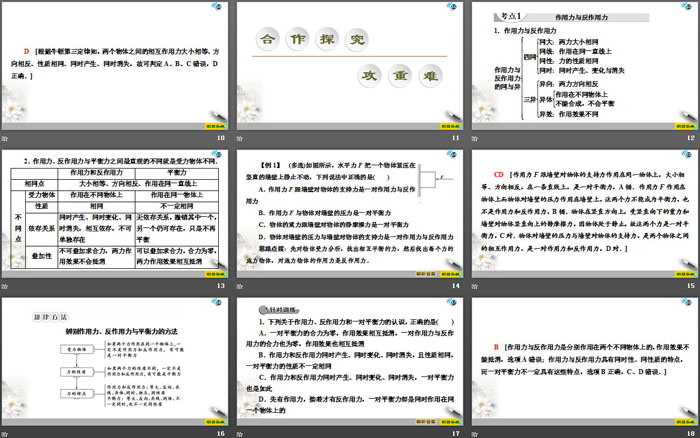Screen dimensions: 700x438
Task: Click the animation star icon under slide 15
Action: coord(475,286)
